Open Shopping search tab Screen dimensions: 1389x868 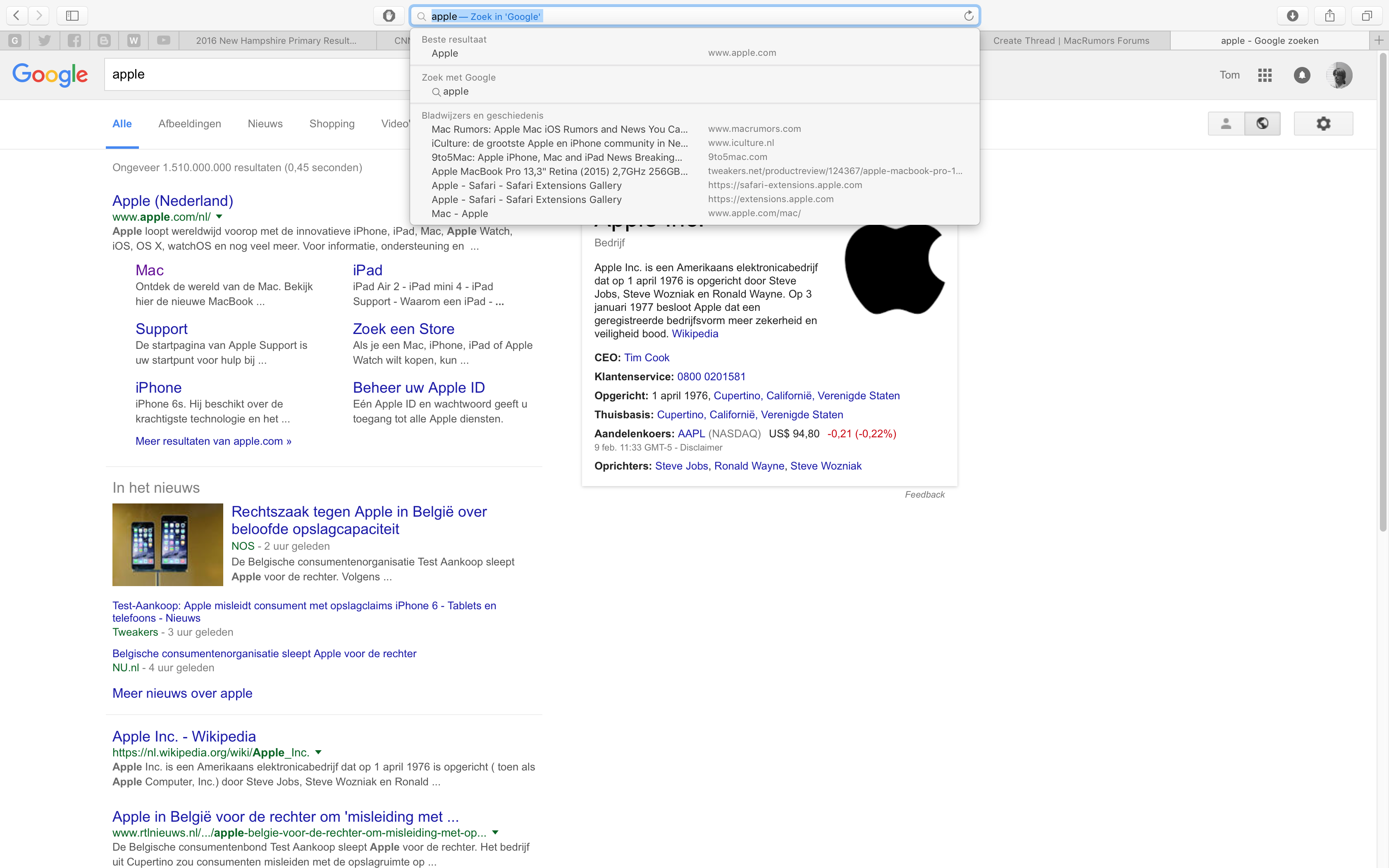[x=332, y=124]
